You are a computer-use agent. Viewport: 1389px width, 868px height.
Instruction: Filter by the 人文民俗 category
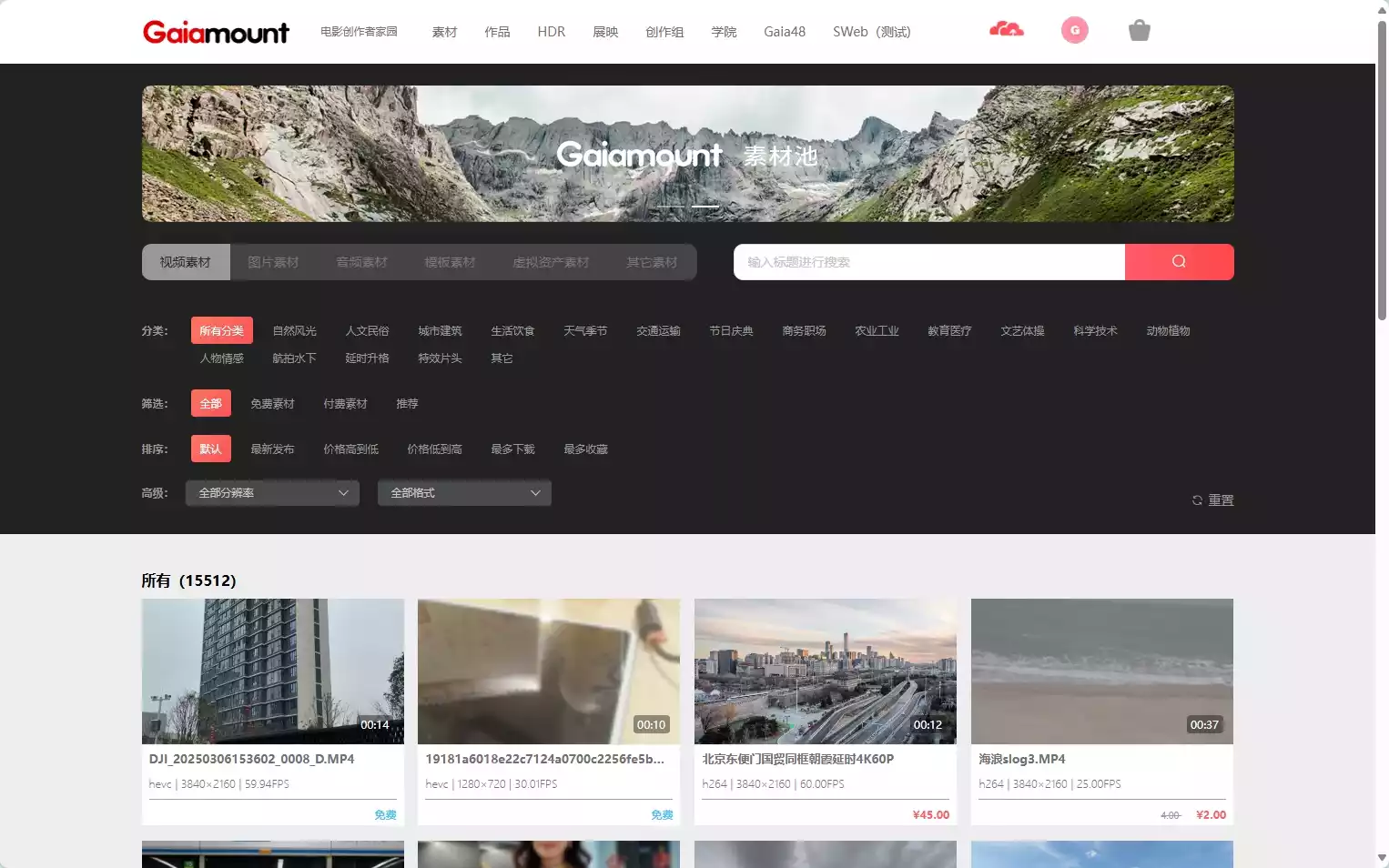[368, 330]
